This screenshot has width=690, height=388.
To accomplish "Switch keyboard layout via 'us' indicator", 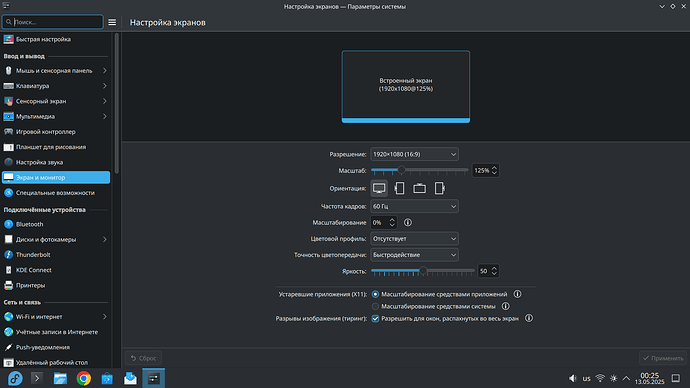I will [x=587, y=379].
